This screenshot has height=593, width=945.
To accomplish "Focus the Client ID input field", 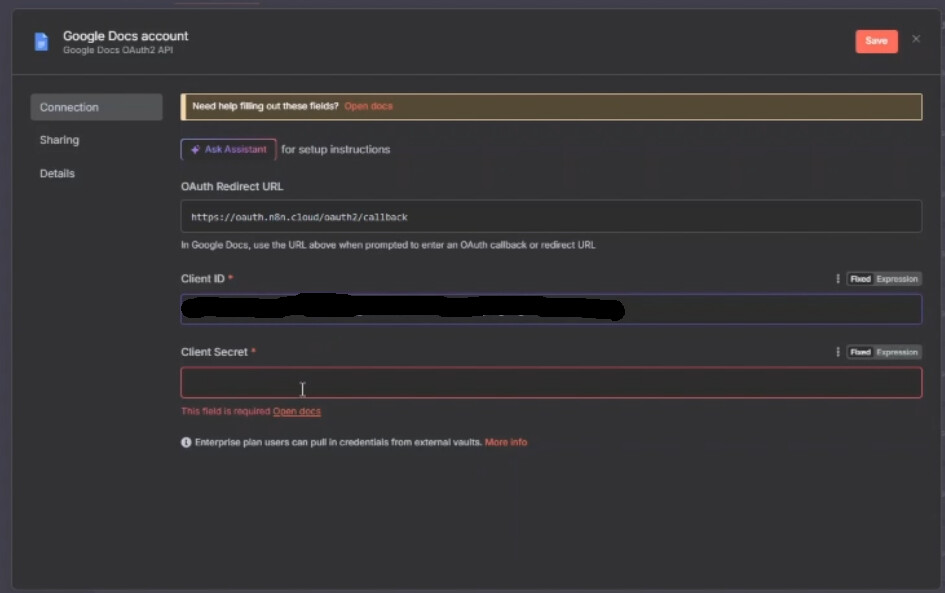I will coord(551,309).
